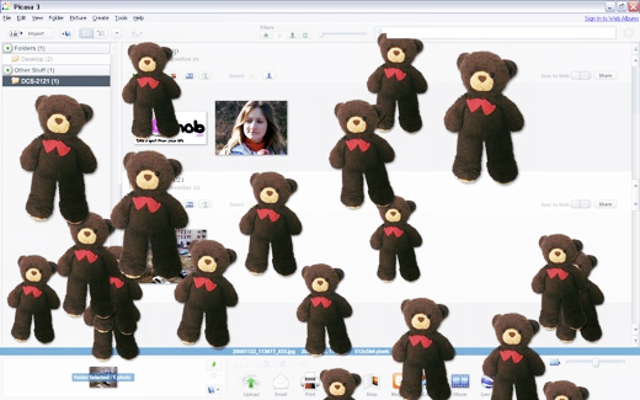Click into the search field
Image resolution: width=640 pixels, height=400 pixels.
click(495, 33)
